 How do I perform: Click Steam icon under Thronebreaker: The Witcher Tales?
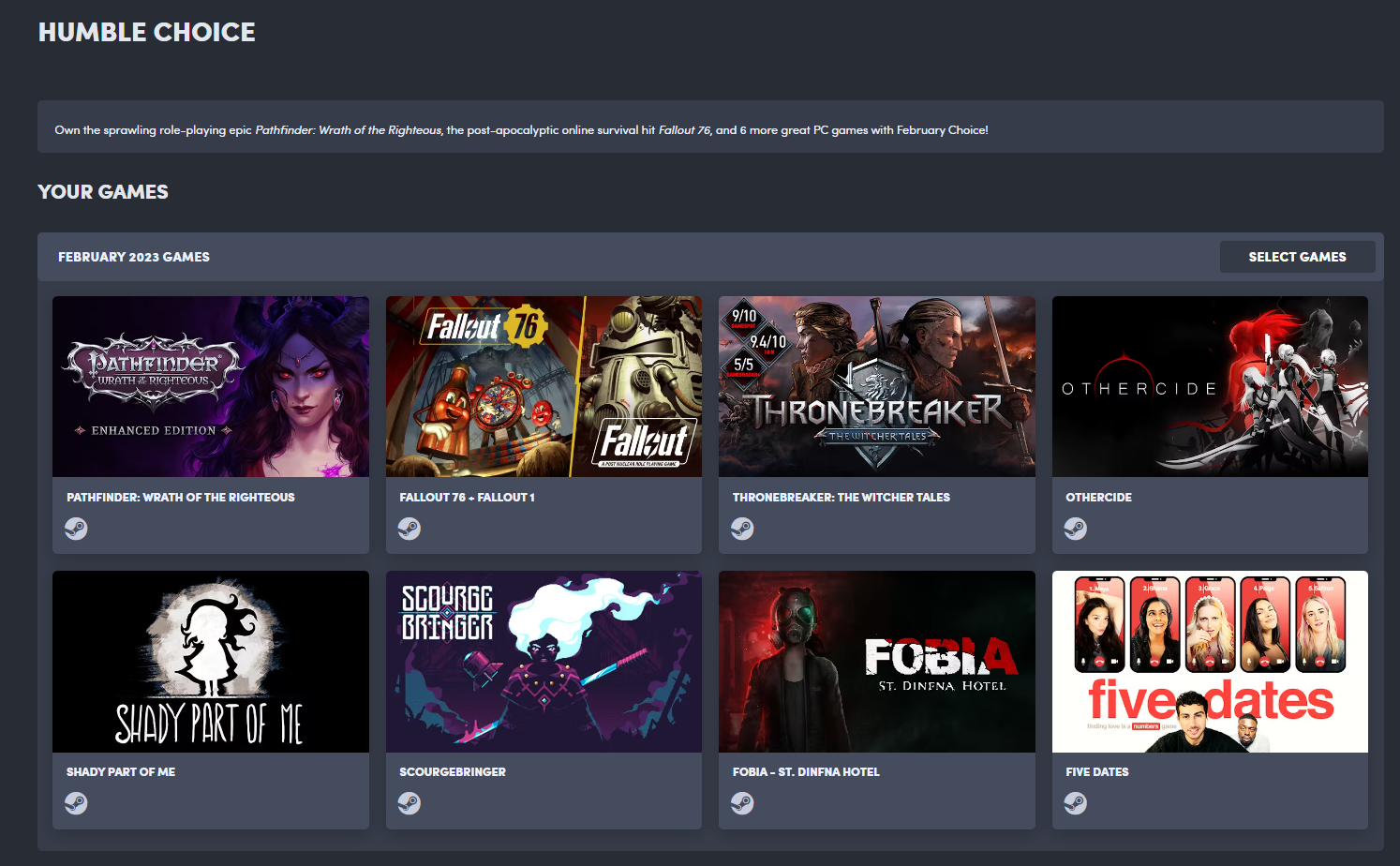coord(742,529)
